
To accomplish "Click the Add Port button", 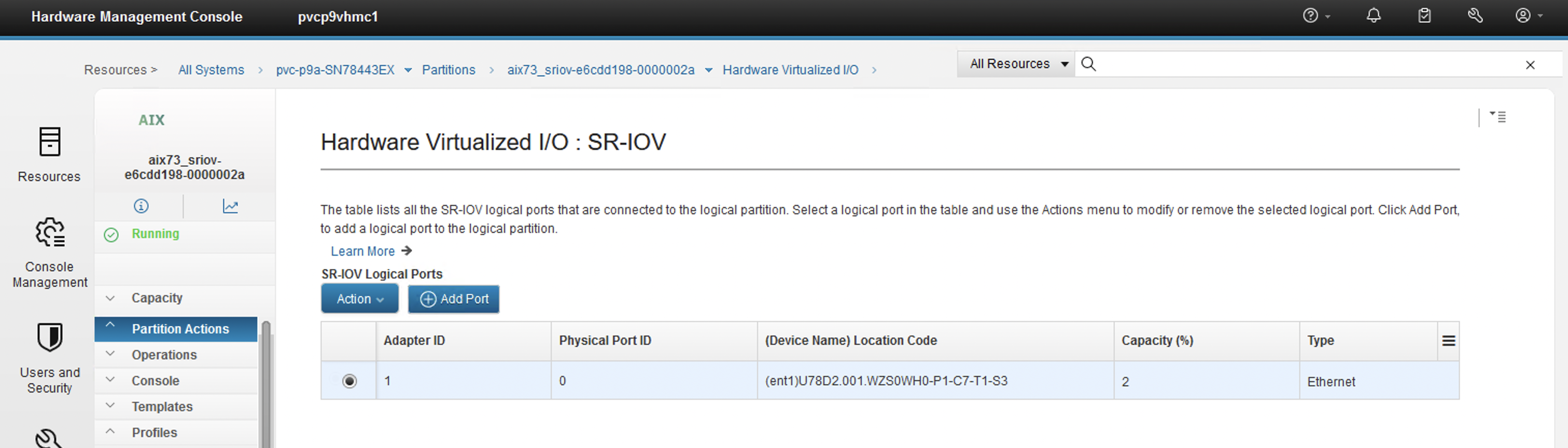I will [454, 299].
